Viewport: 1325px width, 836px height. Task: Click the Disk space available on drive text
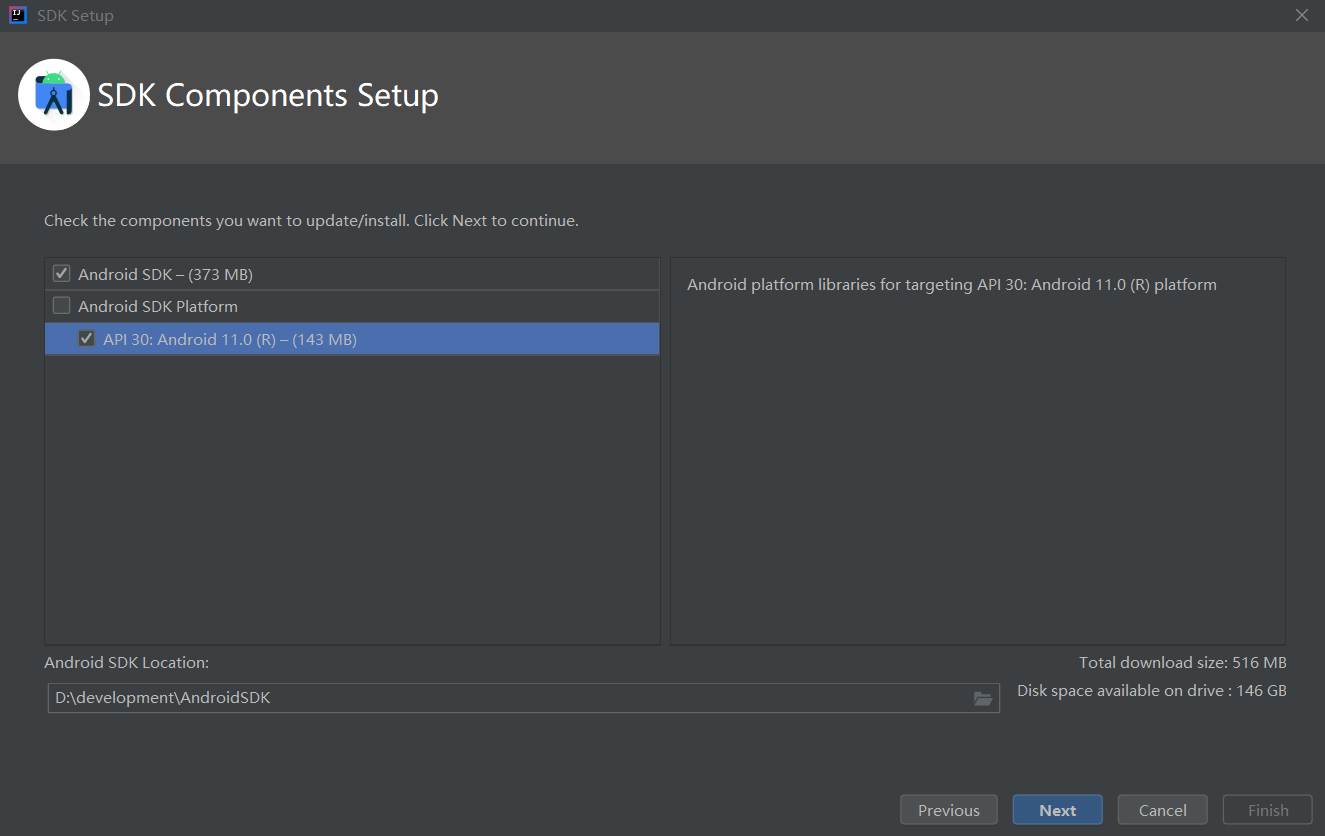(1152, 691)
